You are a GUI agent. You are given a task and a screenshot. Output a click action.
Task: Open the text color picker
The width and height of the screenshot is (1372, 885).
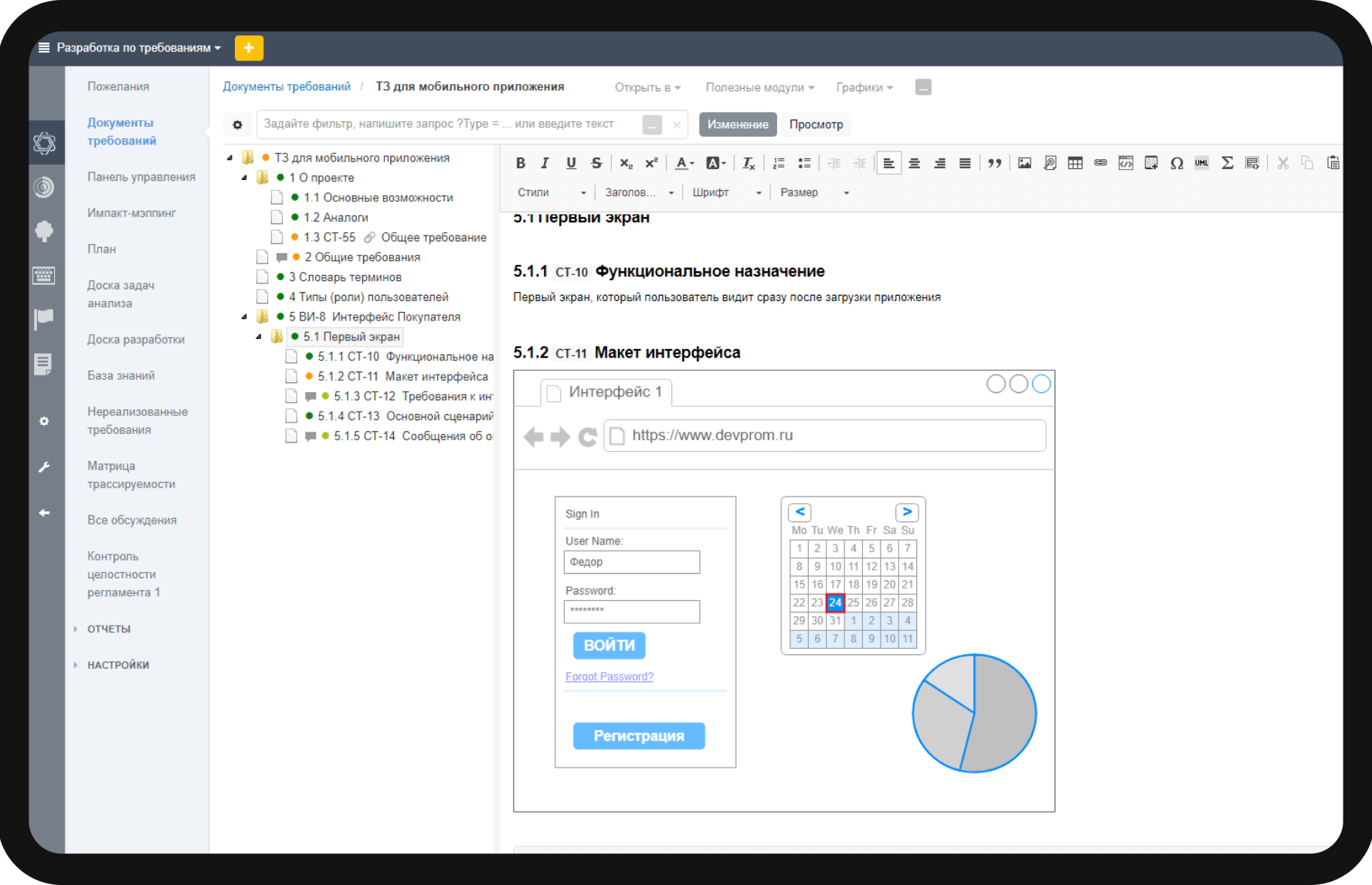coord(684,163)
